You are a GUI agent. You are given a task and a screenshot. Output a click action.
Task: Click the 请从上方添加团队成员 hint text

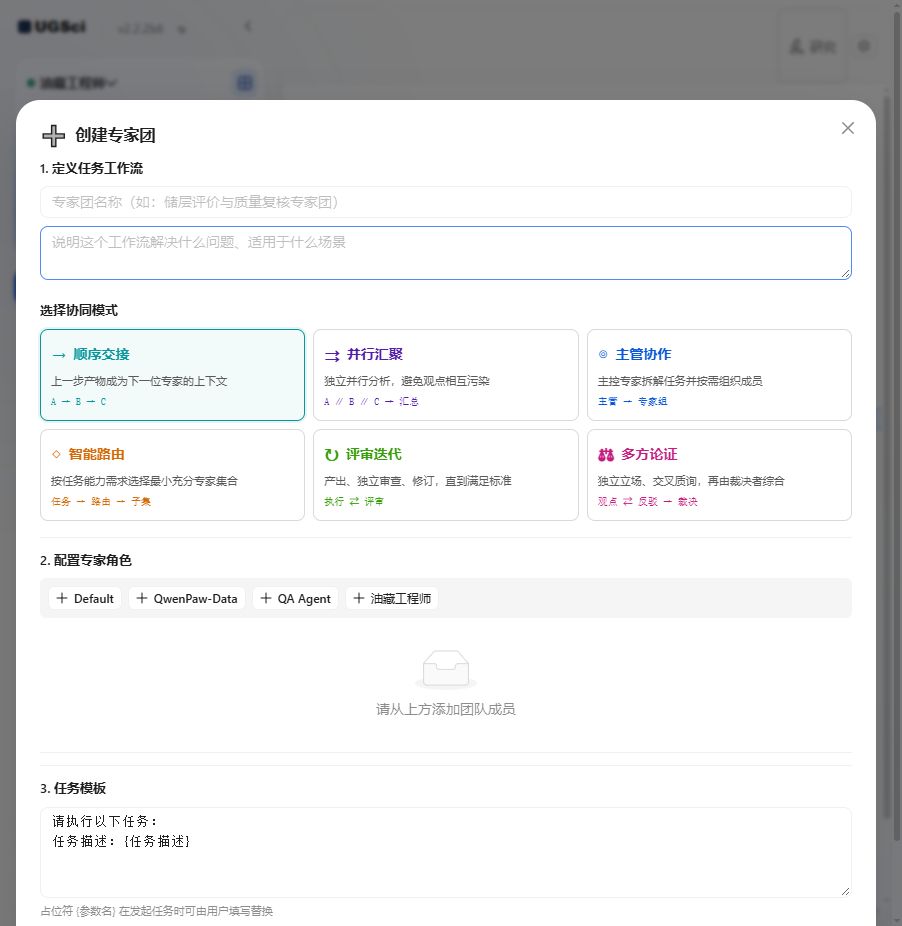click(x=445, y=709)
